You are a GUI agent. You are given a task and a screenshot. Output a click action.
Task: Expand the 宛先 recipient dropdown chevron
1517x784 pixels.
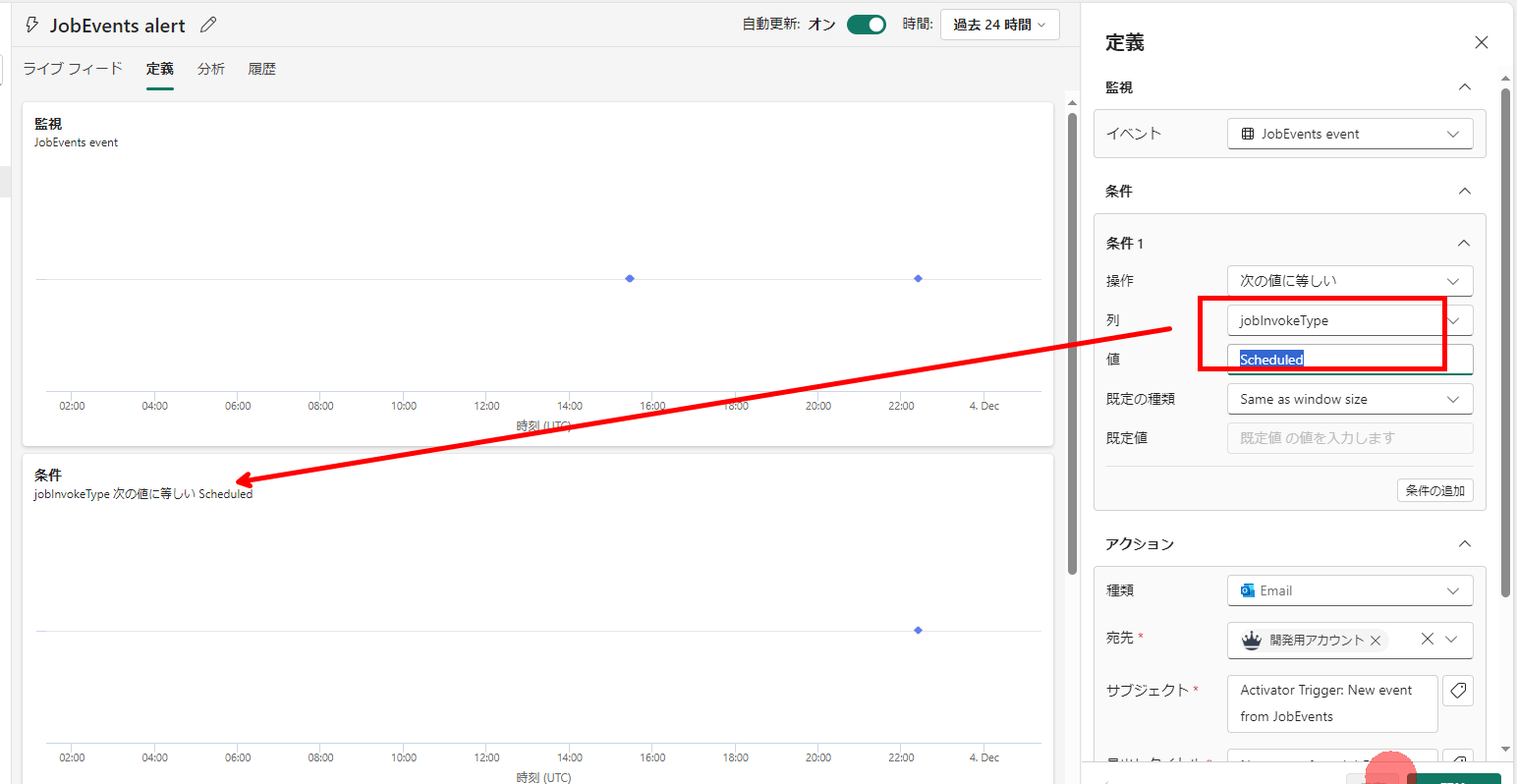[x=1452, y=640]
